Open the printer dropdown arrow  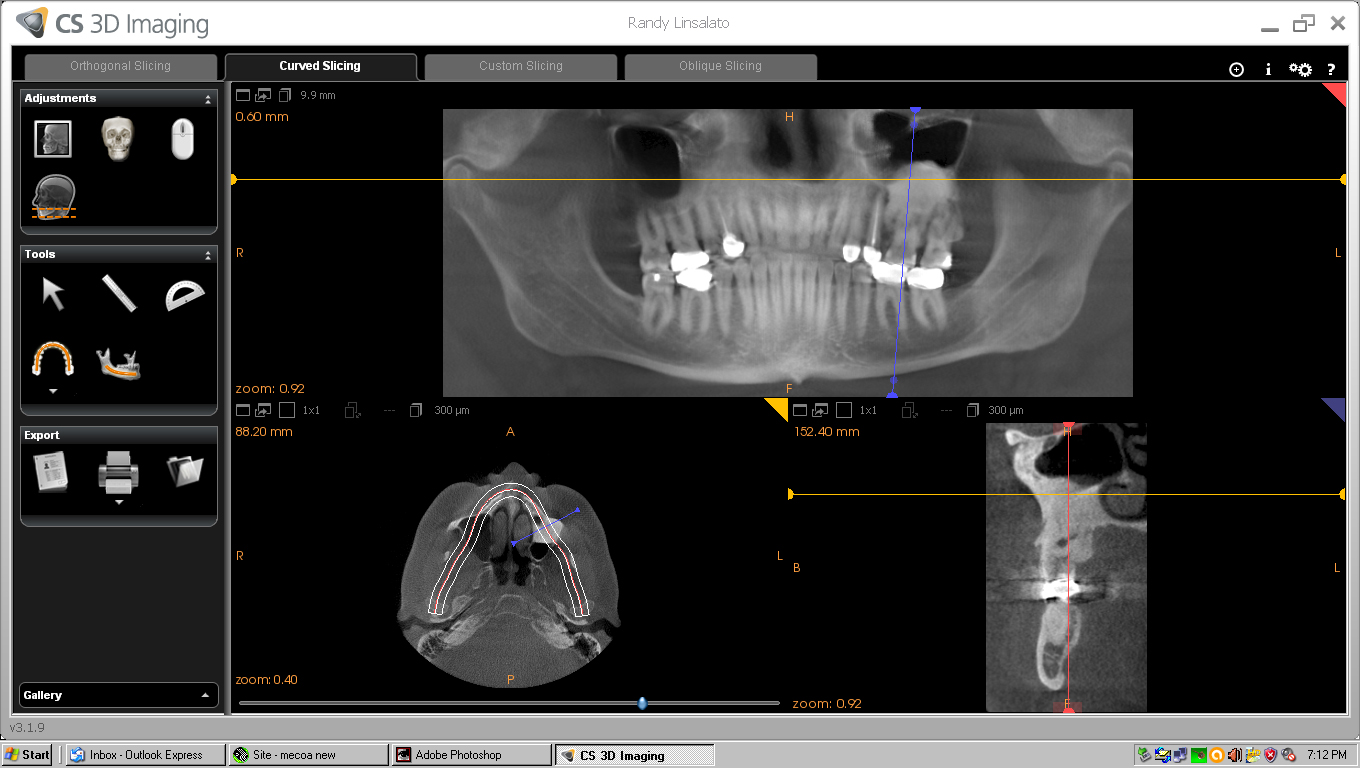[119, 502]
